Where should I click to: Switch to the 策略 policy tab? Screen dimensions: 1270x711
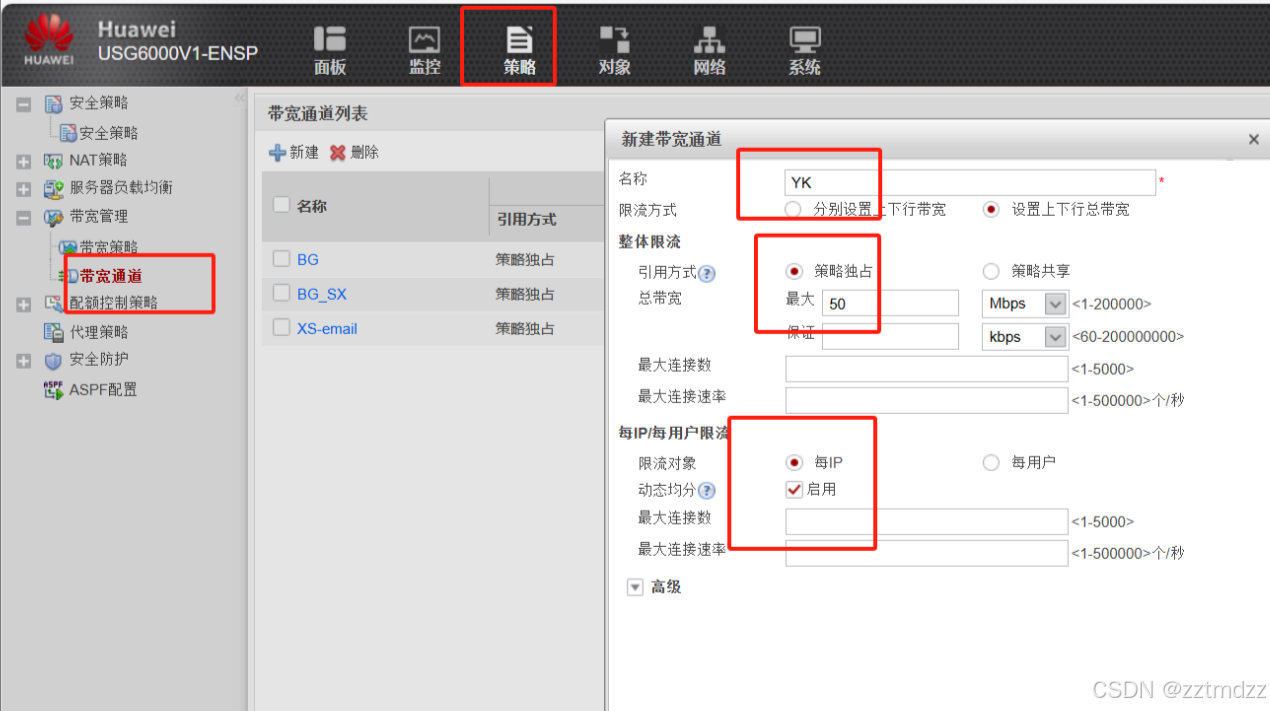point(519,50)
